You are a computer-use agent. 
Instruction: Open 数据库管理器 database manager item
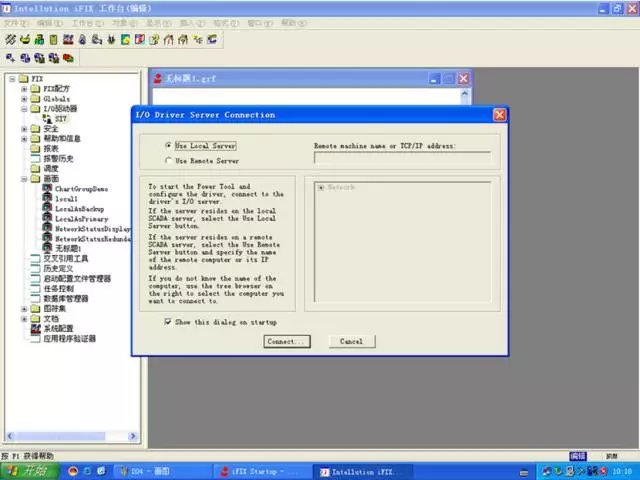point(65,298)
